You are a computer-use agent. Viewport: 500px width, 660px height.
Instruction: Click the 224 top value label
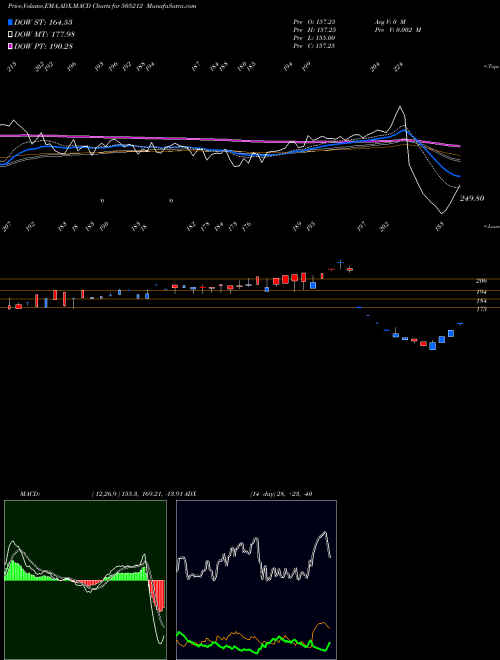point(398,67)
